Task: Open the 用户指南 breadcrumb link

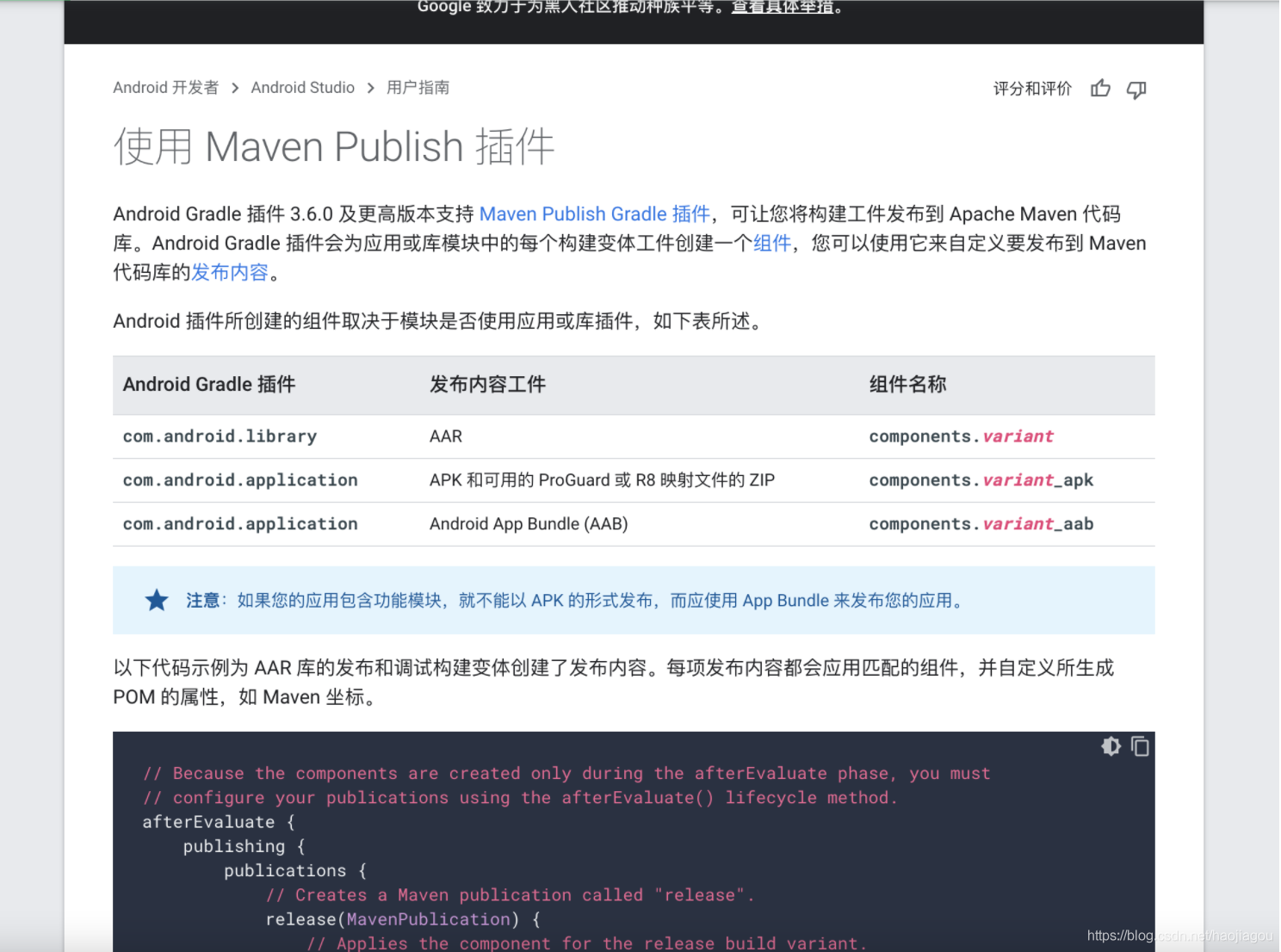Action: coord(418,88)
